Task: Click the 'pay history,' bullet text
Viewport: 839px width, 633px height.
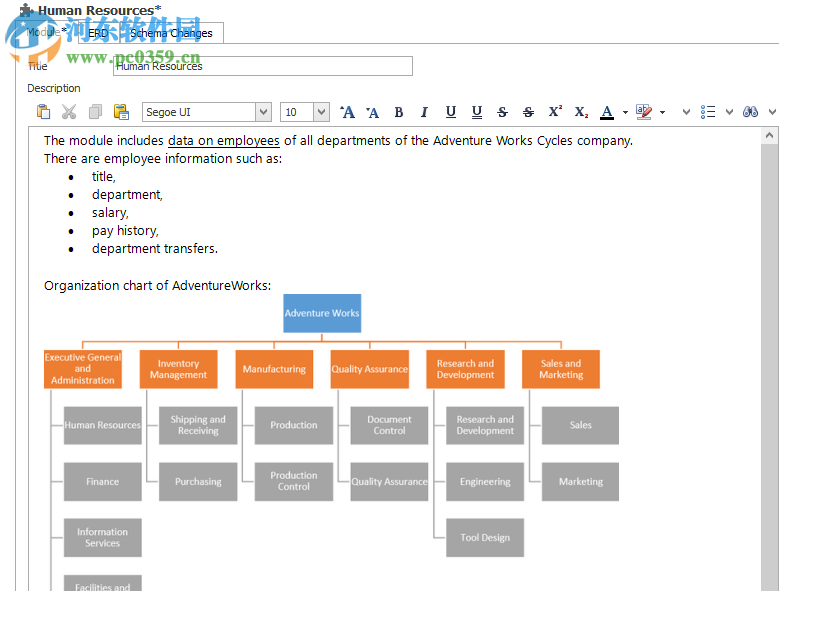Action: 125,231
